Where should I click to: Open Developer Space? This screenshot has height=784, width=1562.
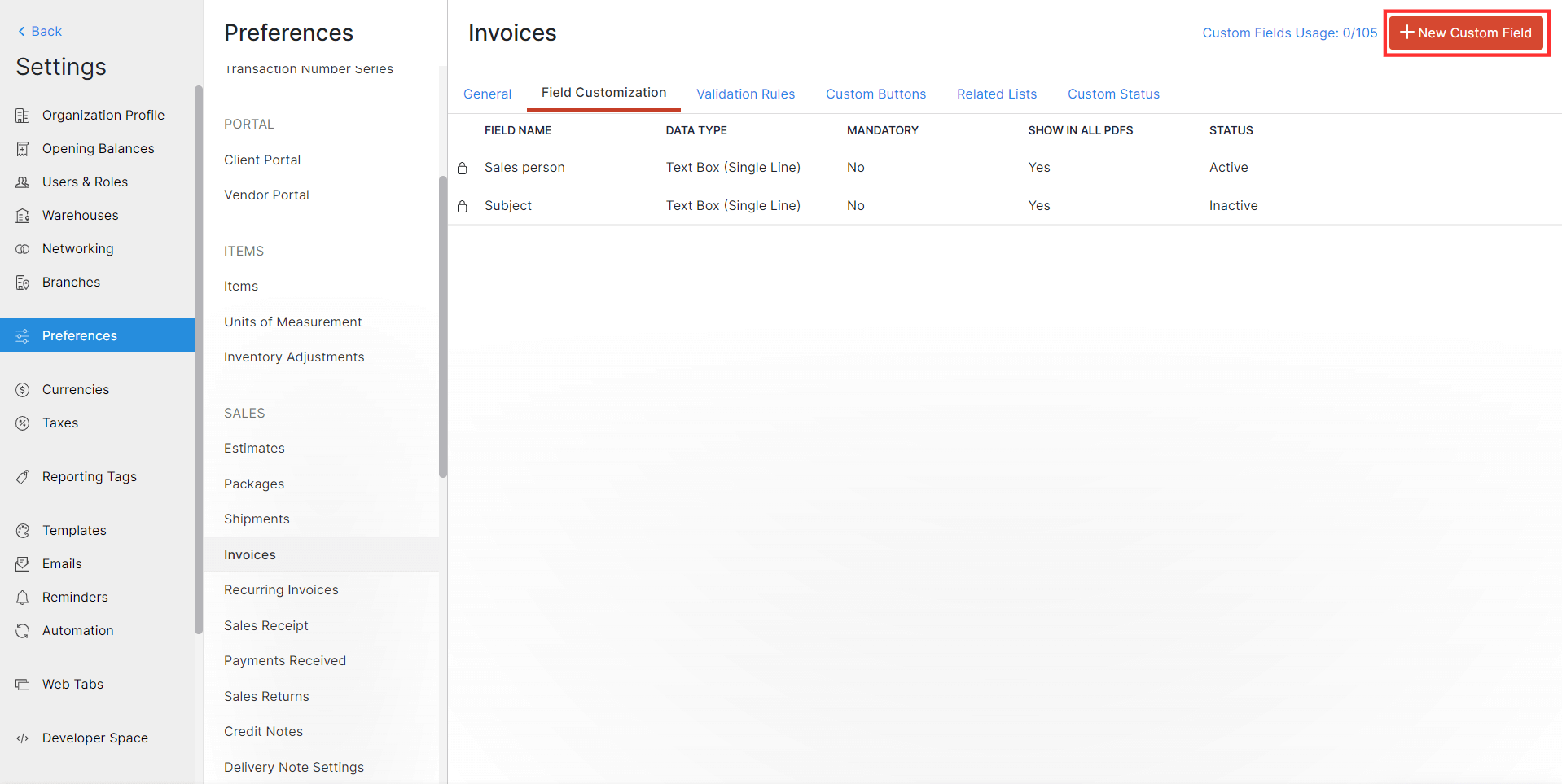click(95, 738)
